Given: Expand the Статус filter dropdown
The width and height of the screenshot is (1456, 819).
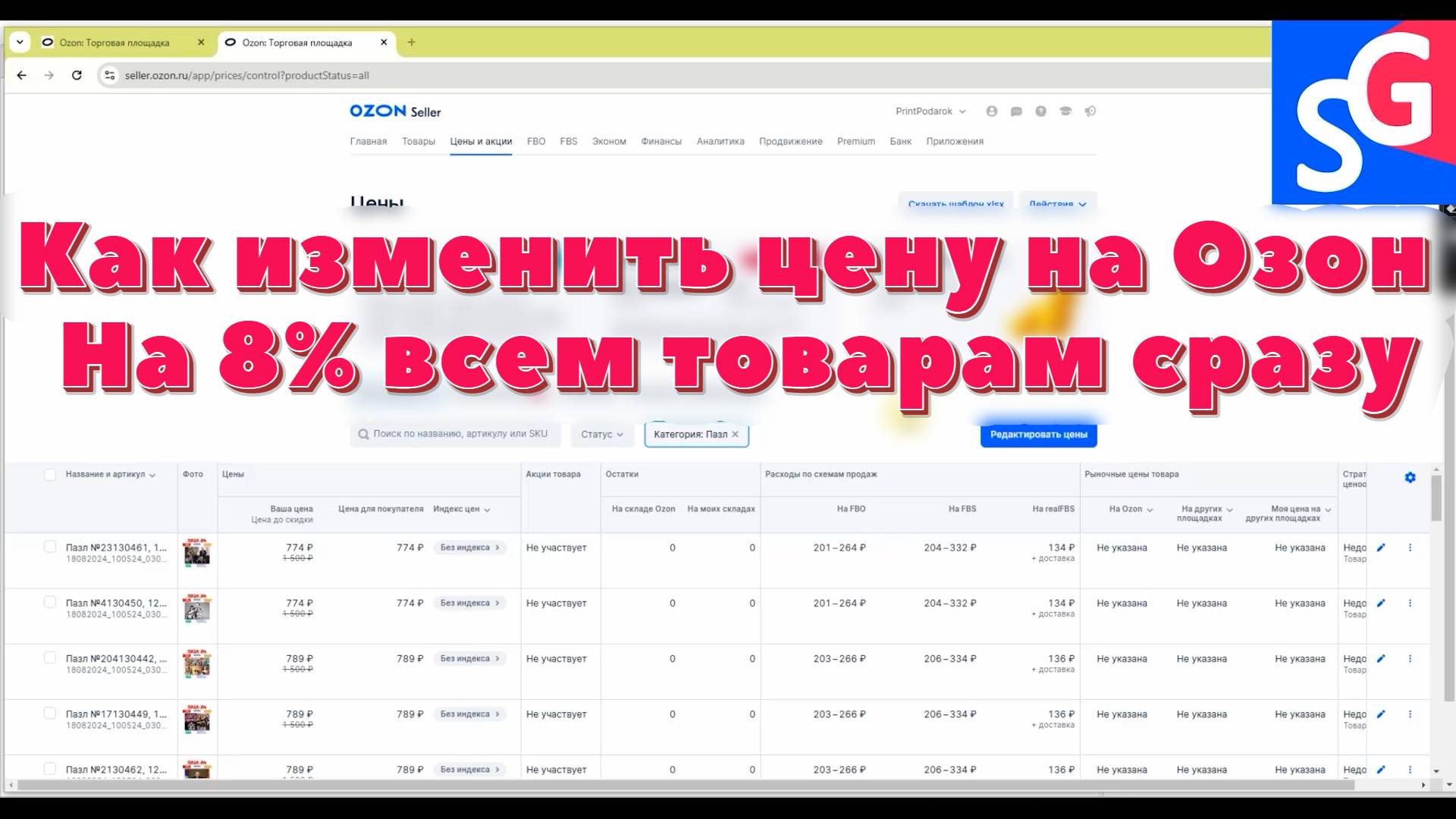Looking at the screenshot, I should pos(602,435).
